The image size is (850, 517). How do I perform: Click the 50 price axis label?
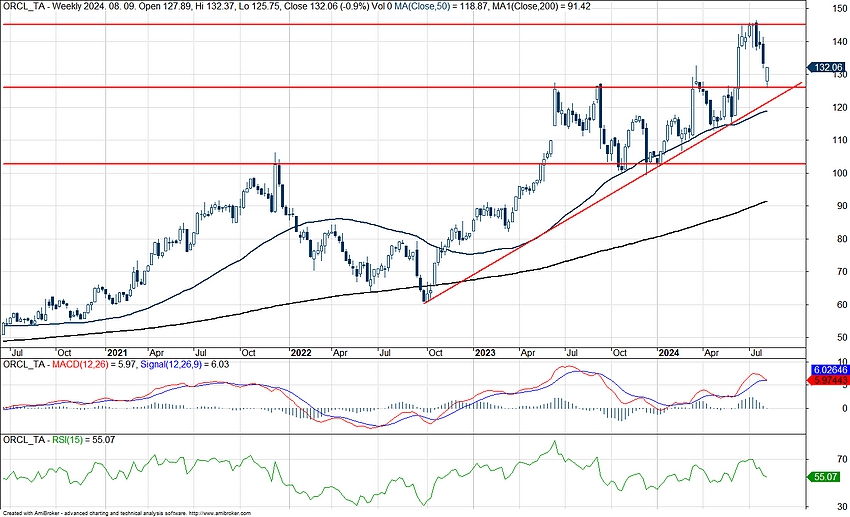(842, 338)
